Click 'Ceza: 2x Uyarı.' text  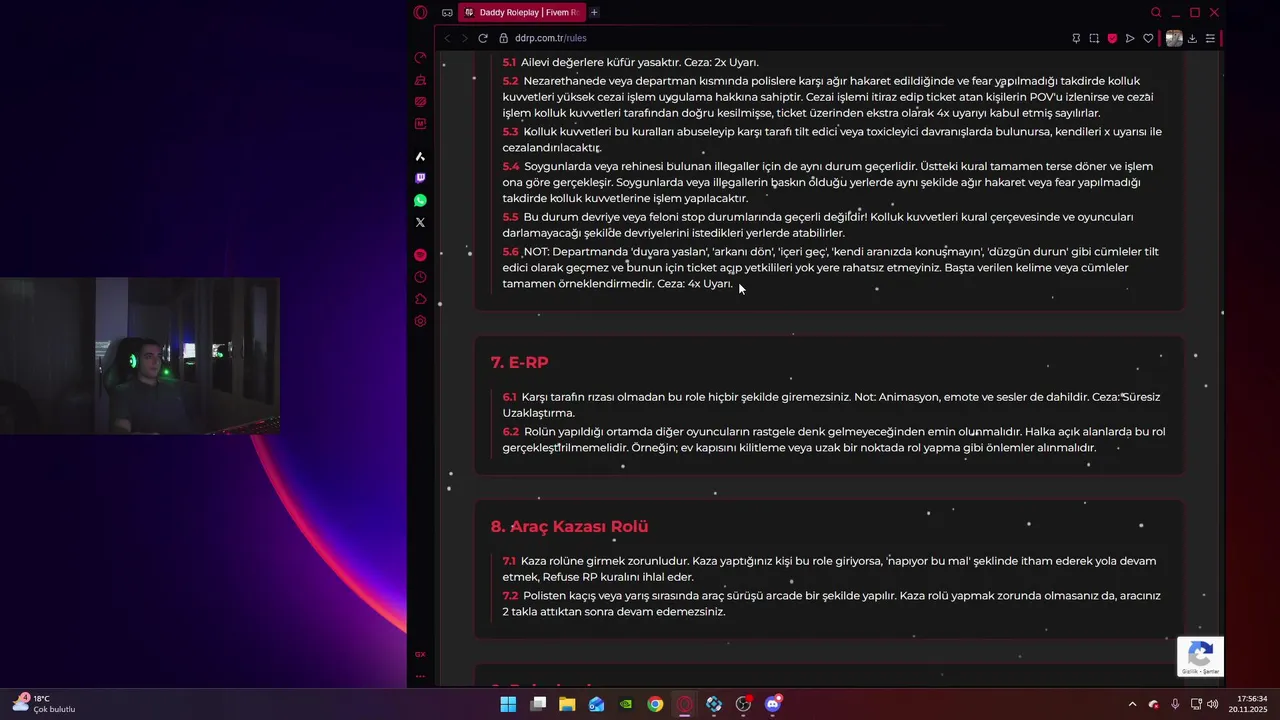[721, 62]
